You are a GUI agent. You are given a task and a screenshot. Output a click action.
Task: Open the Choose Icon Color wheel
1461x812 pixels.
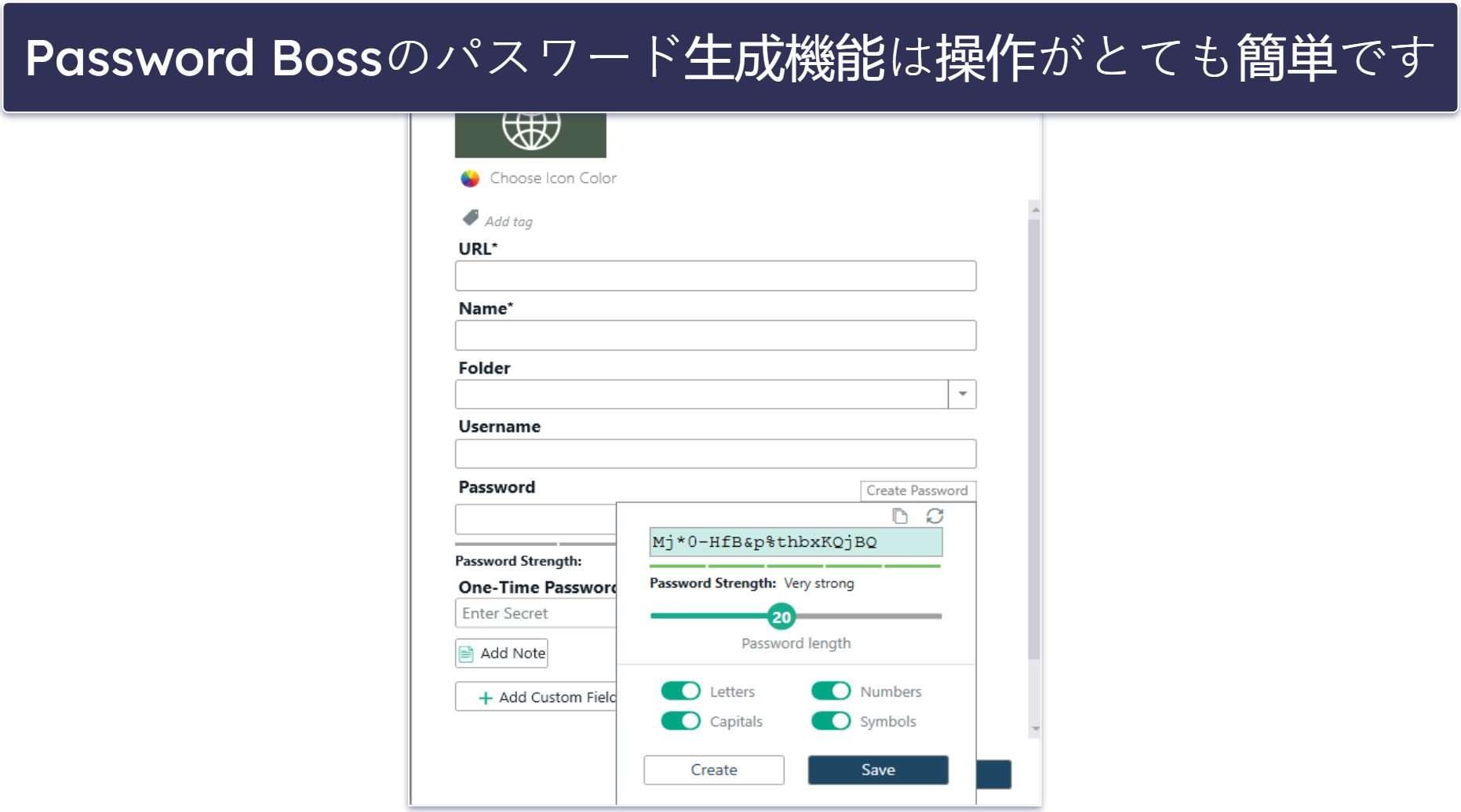[x=470, y=179]
